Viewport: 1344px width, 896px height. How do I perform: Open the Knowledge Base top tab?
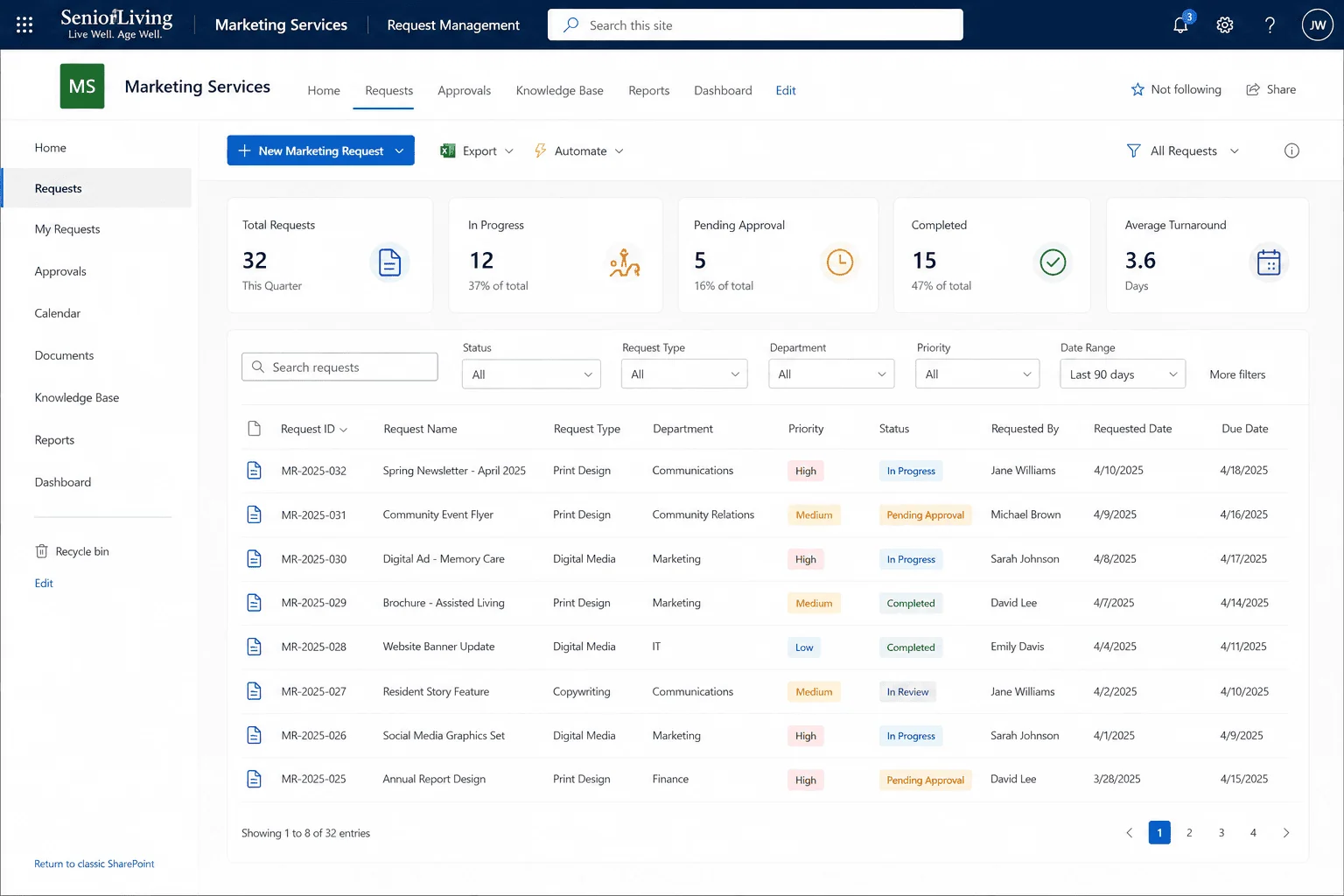pyautogui.click(x=560, y=90)
